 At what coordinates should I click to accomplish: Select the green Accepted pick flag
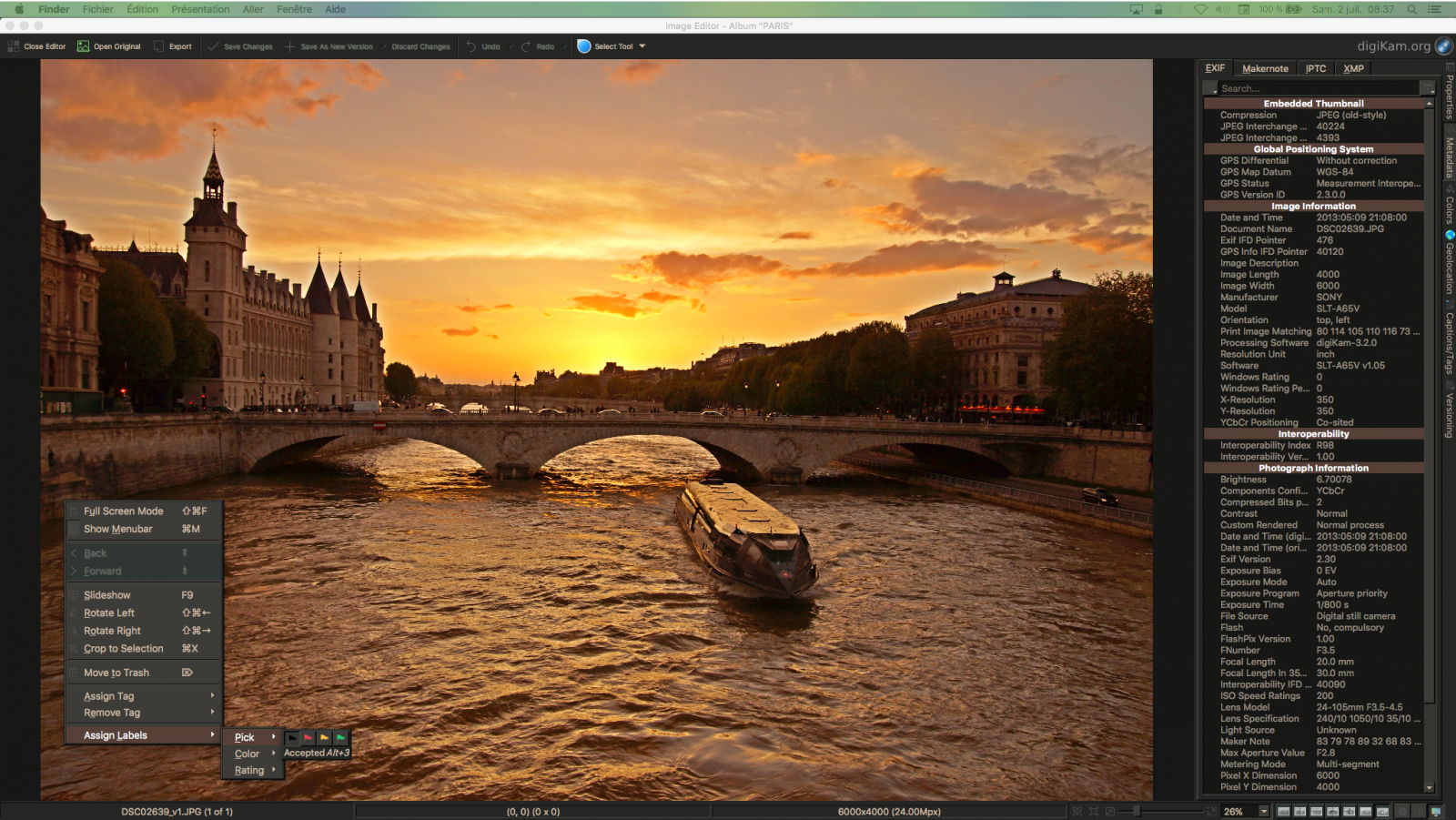[x=340, y=738]
